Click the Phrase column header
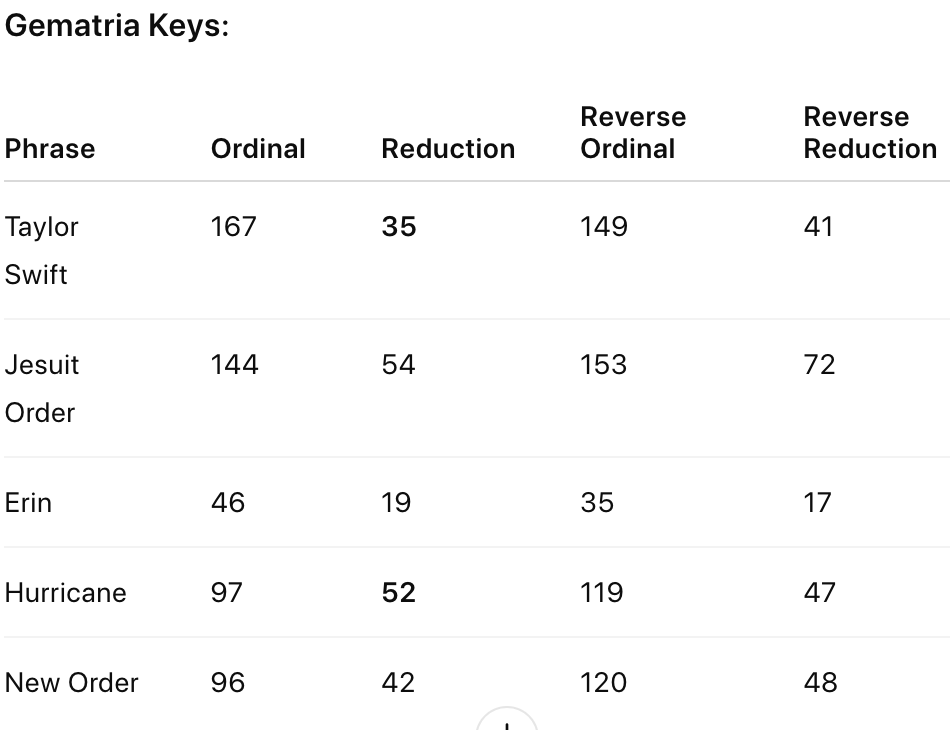This screenshot has width=950, height=730. tap(50, 149)
